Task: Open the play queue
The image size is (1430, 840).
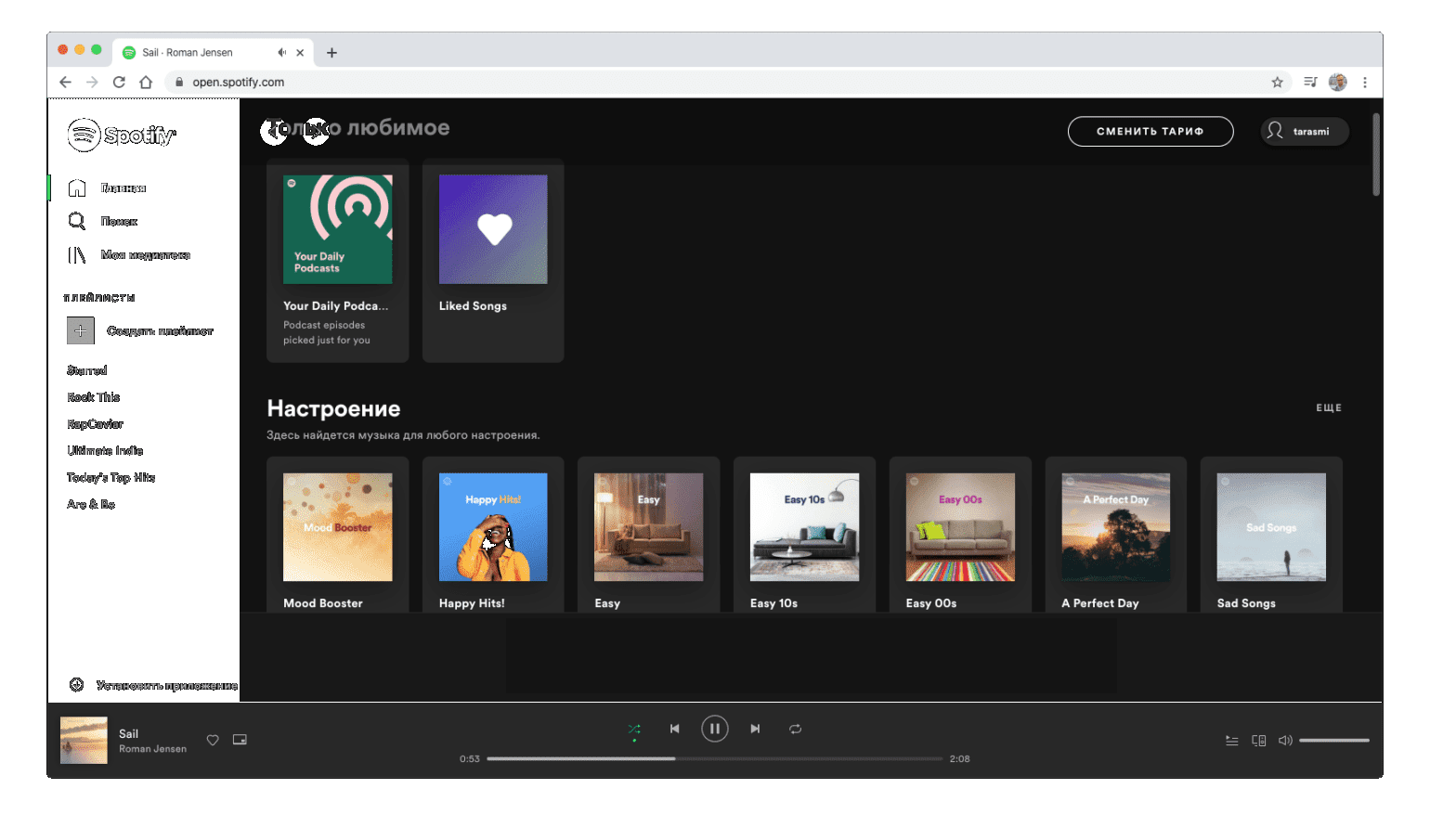Action: click(x=1232, y=741)
